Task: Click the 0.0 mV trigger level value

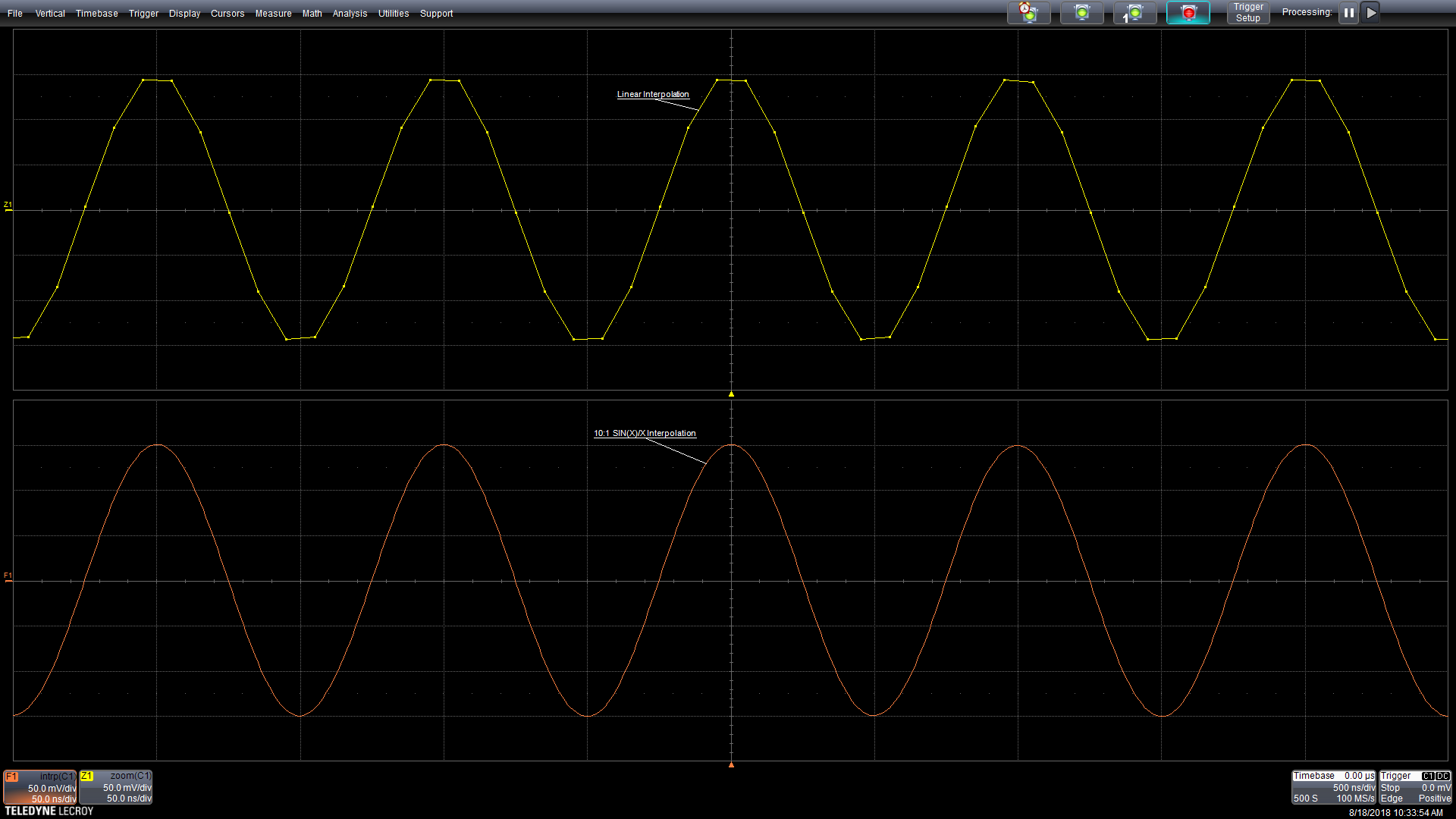Action: pos(1436,788)
